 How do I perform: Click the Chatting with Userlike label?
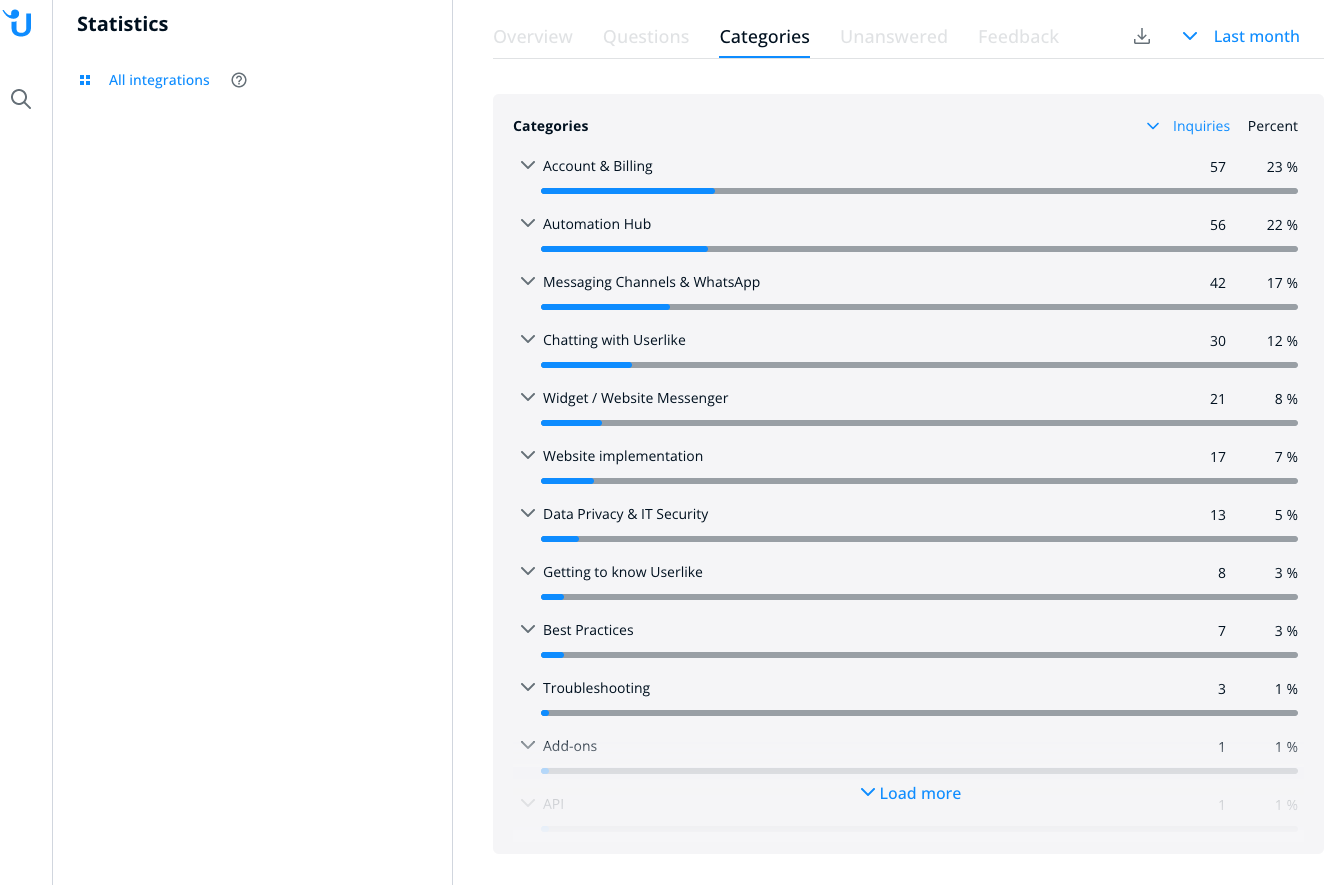pyautogui.click(x=614, y=340)
